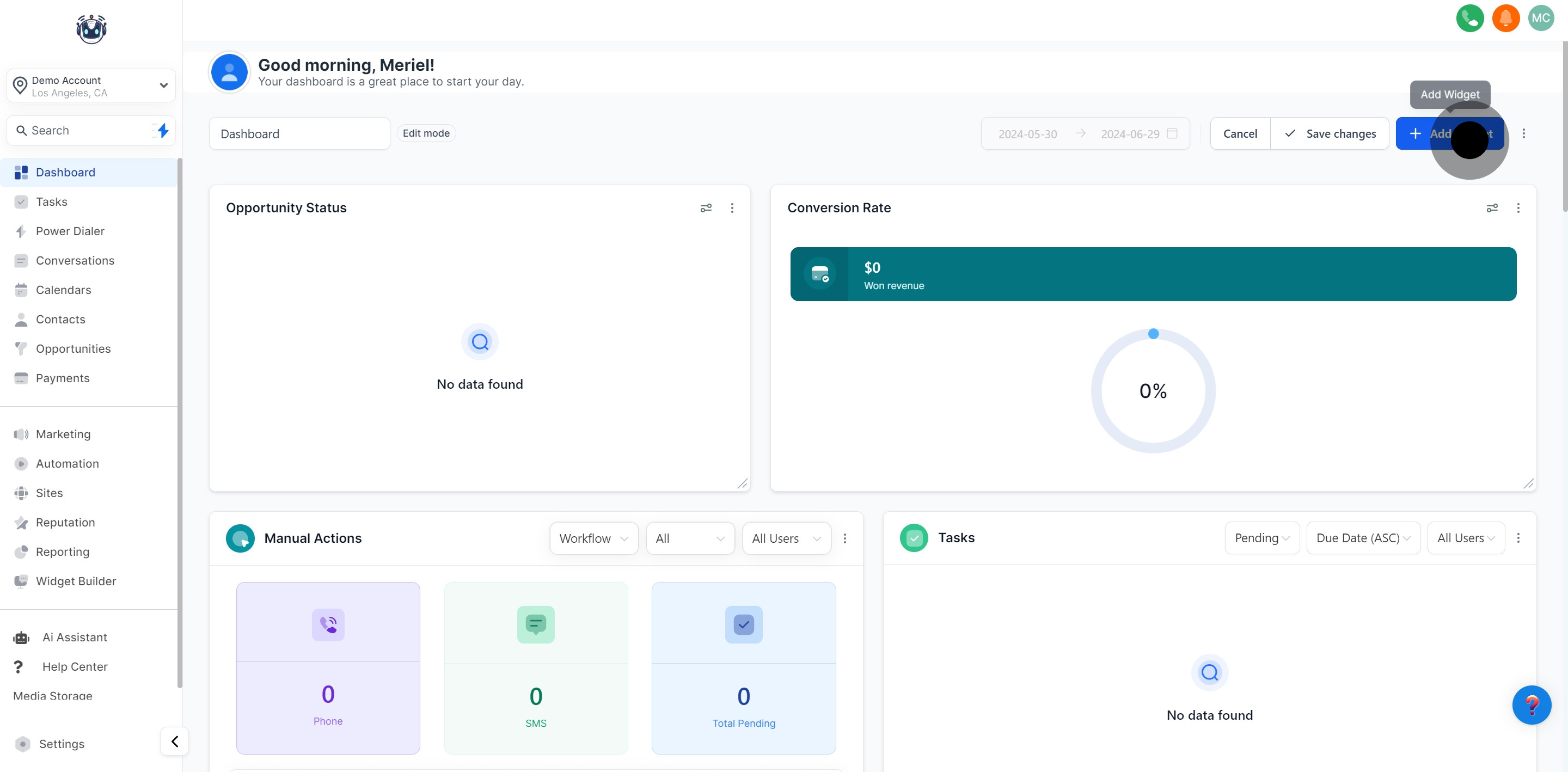Open blue help question bubble

(1532, 704)
